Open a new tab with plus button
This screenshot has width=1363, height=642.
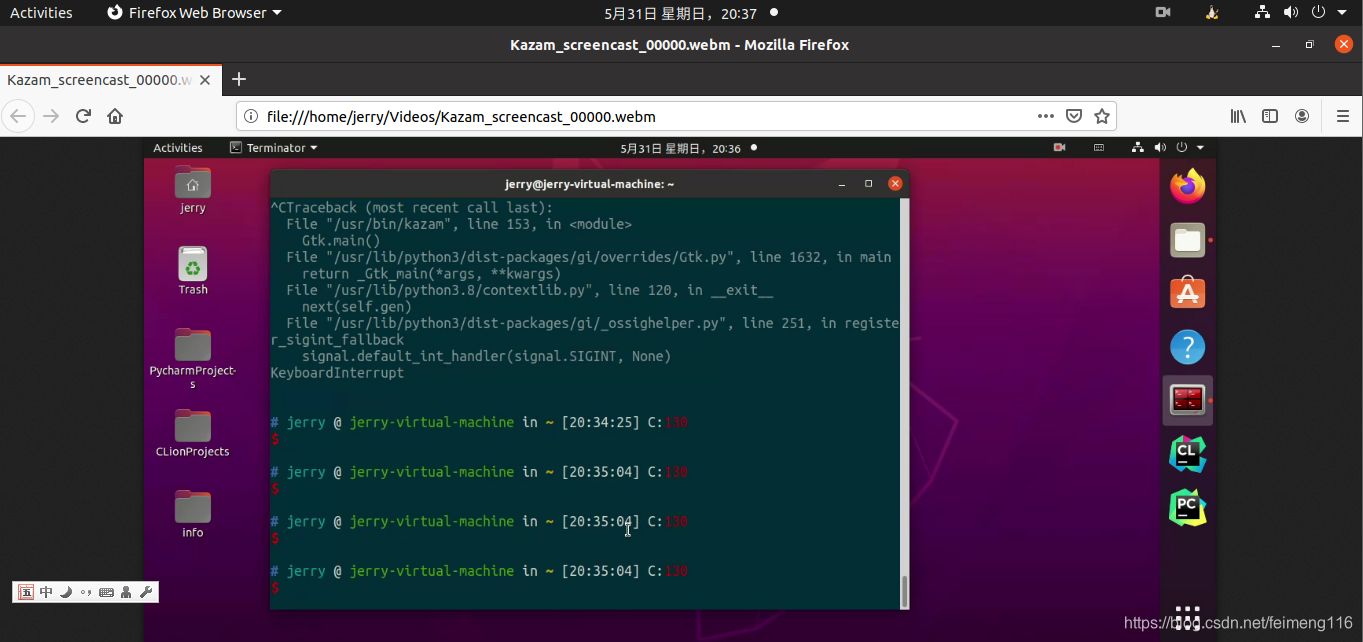coord(239,79)
